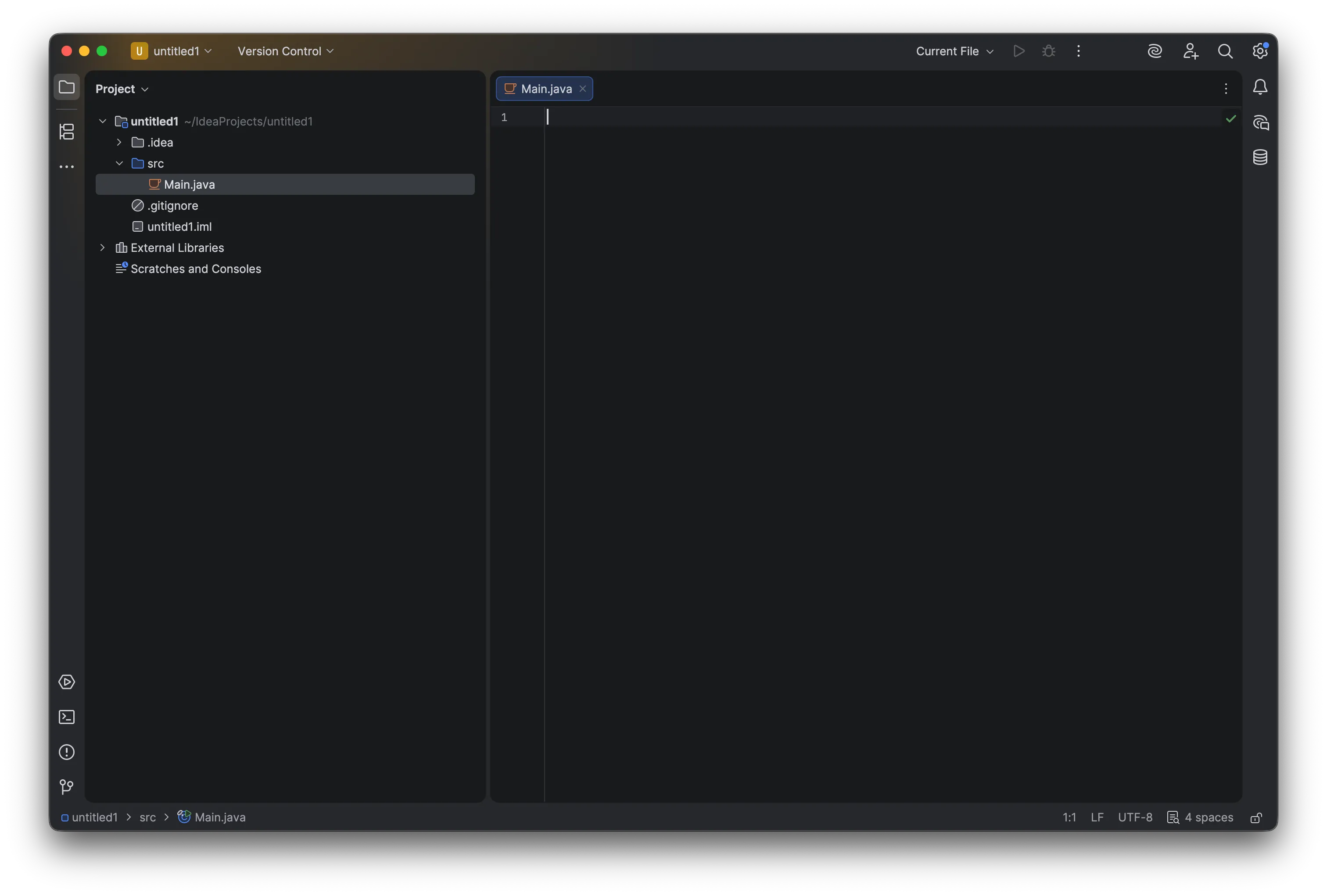Toggle the More tool windows ellipsis

(x=68, y=166)
